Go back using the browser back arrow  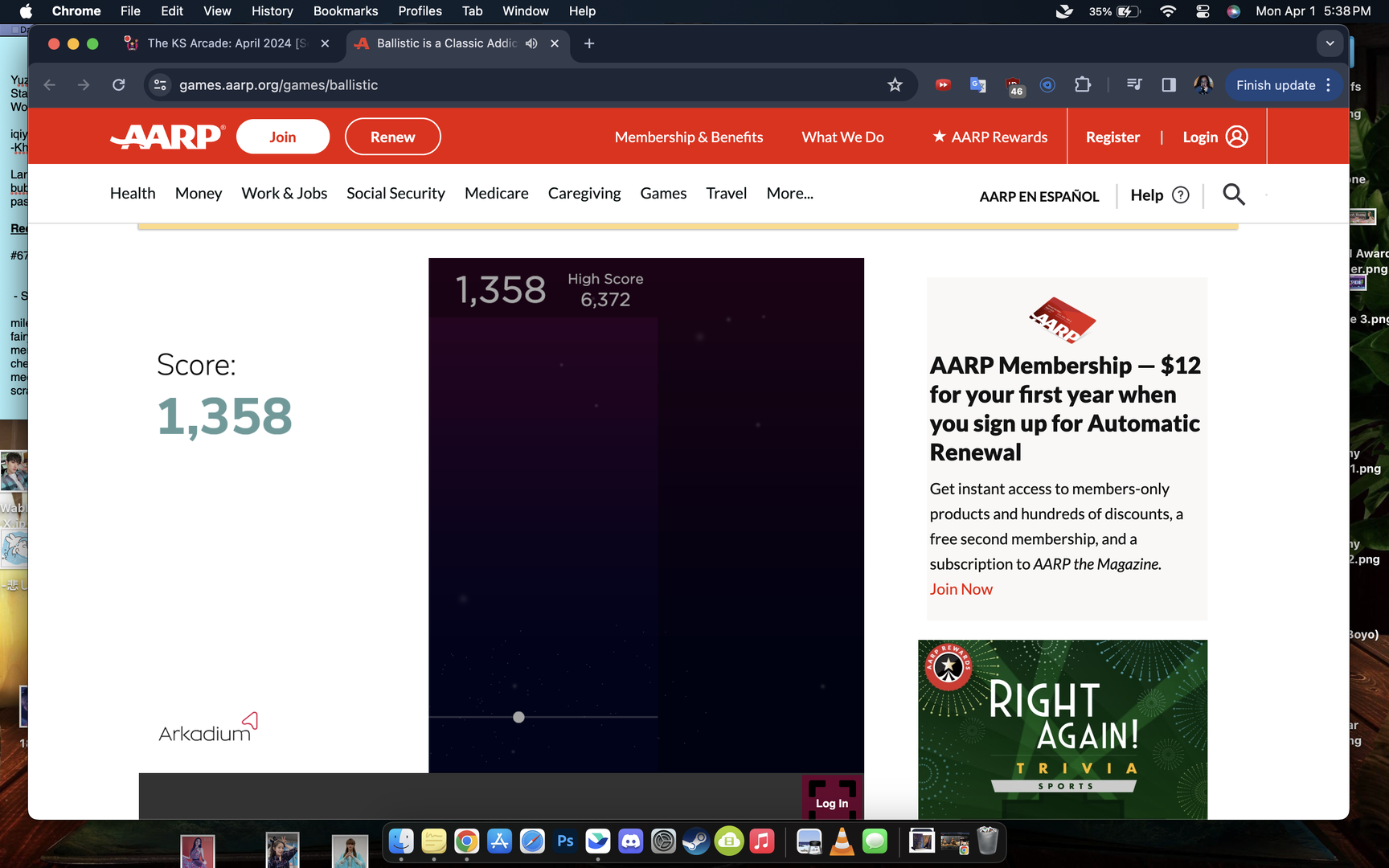50,85
